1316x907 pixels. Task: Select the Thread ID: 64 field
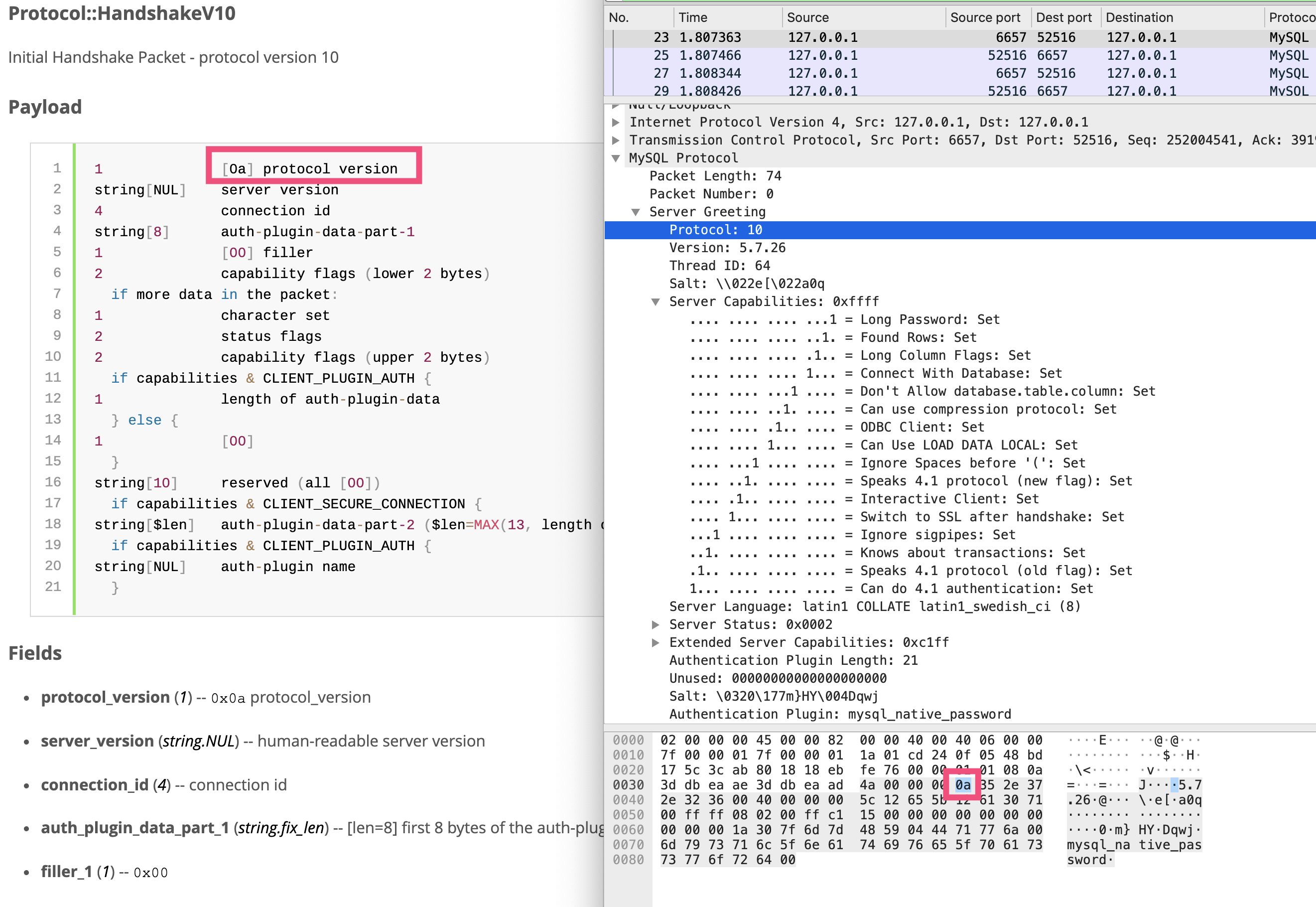719,266
